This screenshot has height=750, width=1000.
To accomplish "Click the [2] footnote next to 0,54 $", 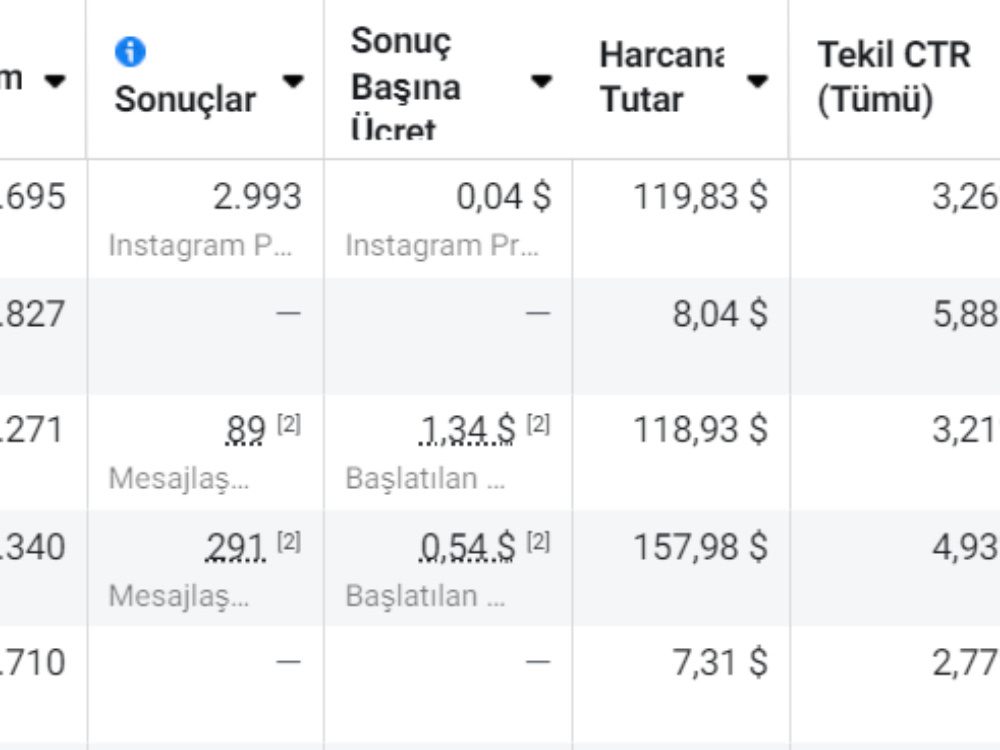I will click(x=538, y=542).
